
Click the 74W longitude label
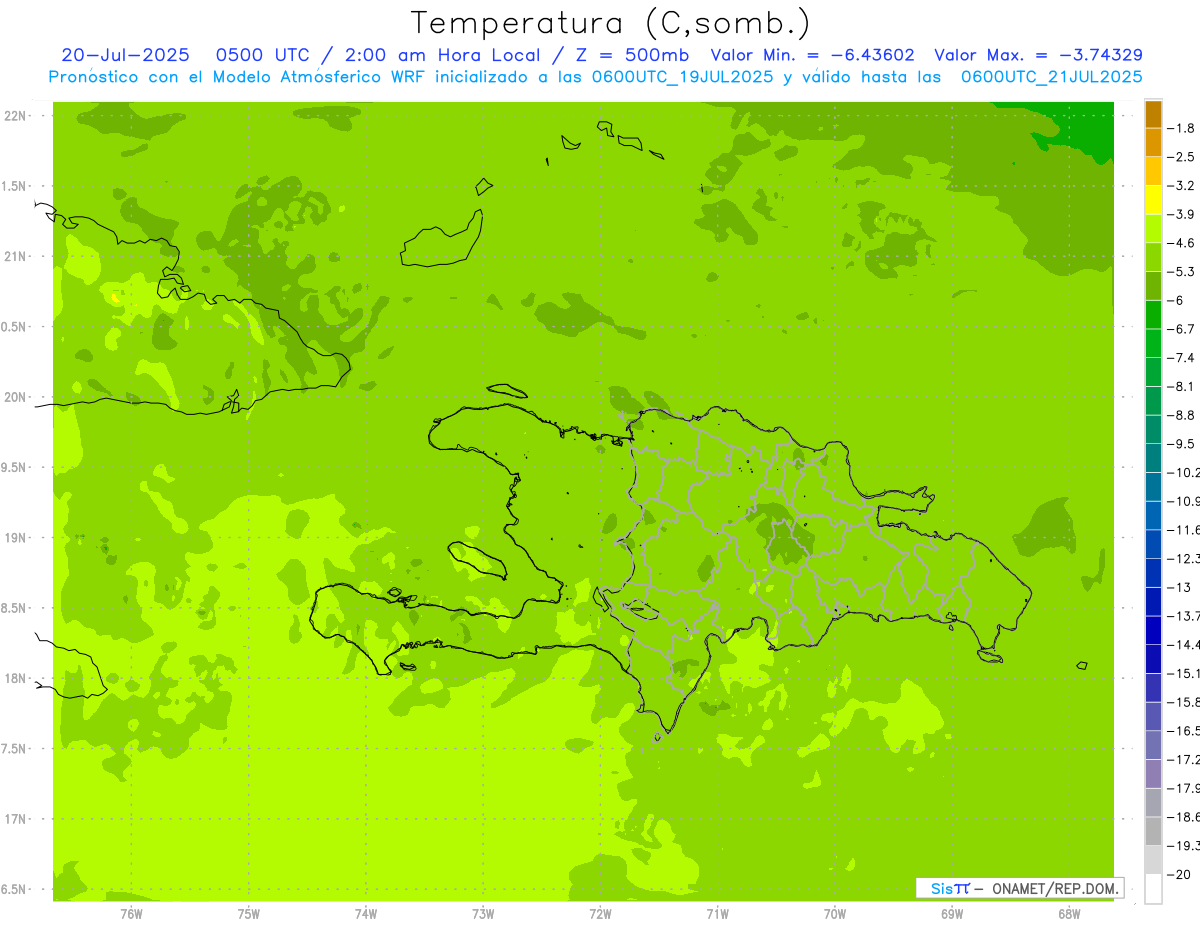coord(366,914)
